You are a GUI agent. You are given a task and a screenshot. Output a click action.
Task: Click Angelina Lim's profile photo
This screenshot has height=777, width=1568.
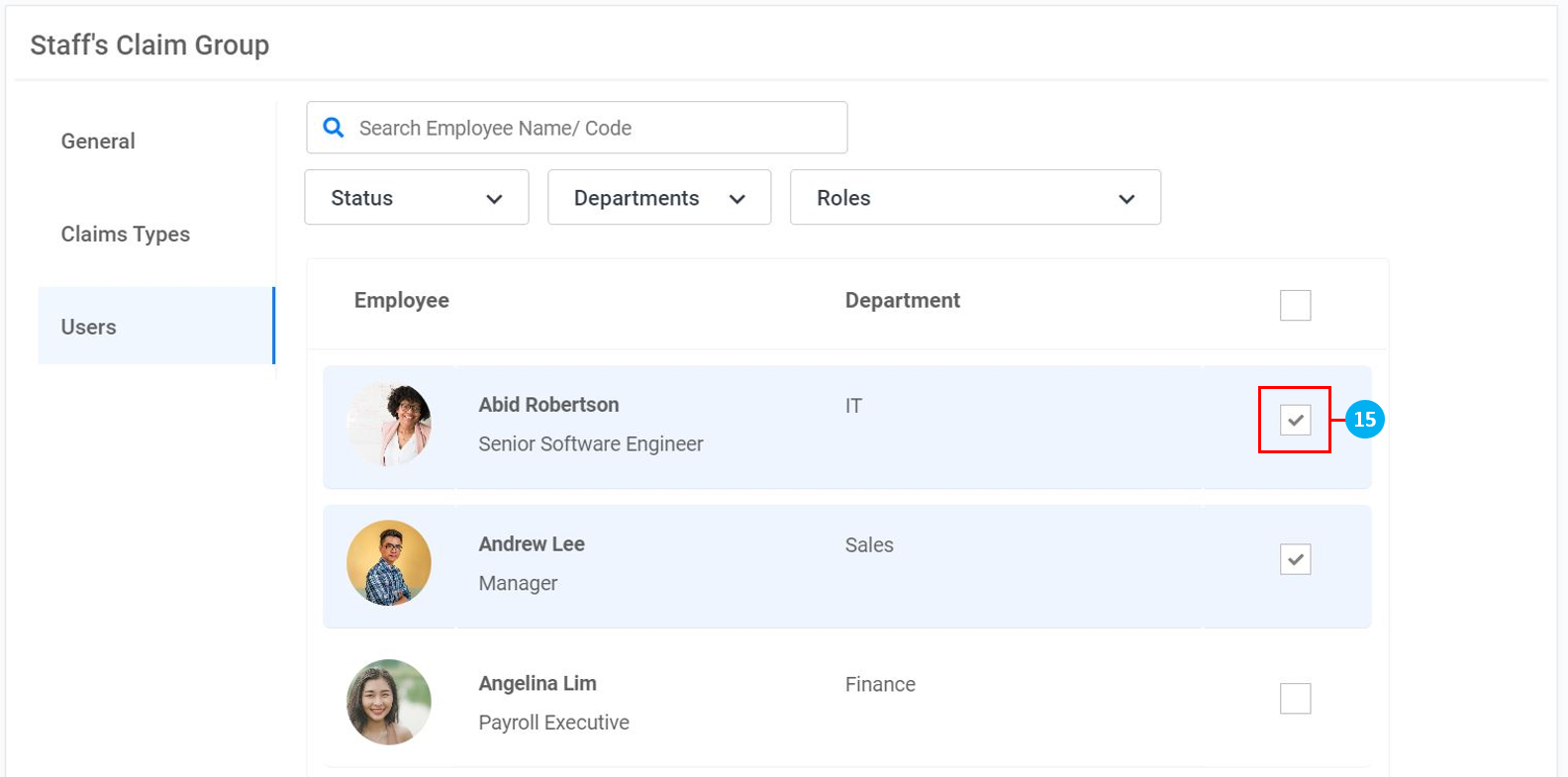click(389, 702)
